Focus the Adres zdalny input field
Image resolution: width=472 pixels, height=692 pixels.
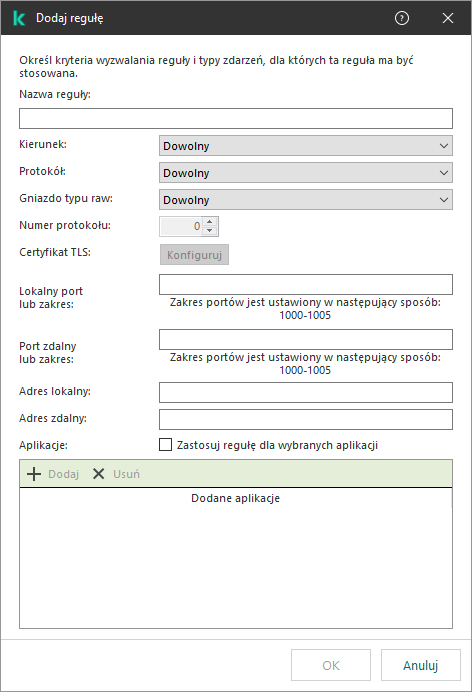click(x=306, y=419)
